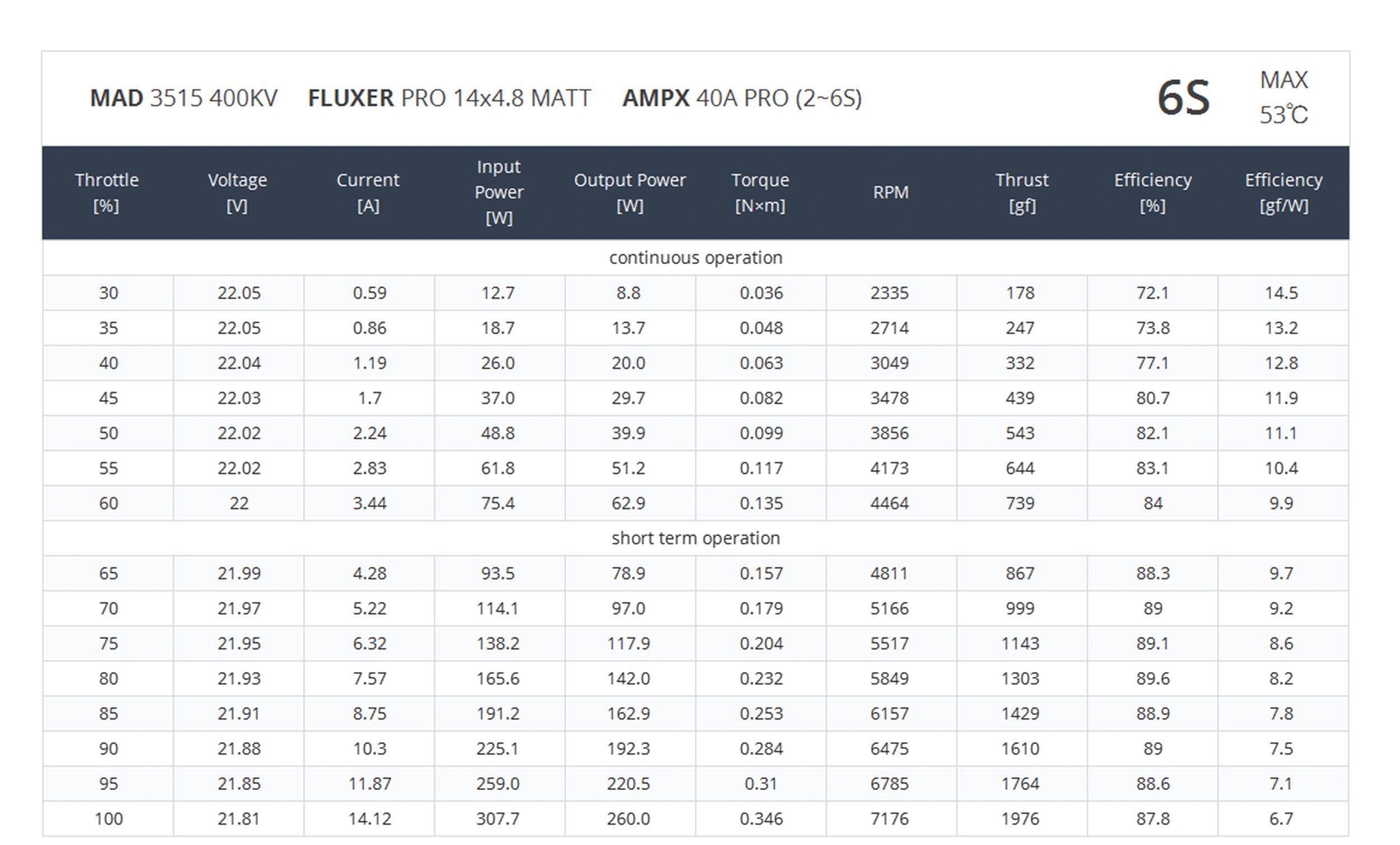Select the 89.6 efficiency percentage cell
1400x845 pixels.
point(1152,679)
